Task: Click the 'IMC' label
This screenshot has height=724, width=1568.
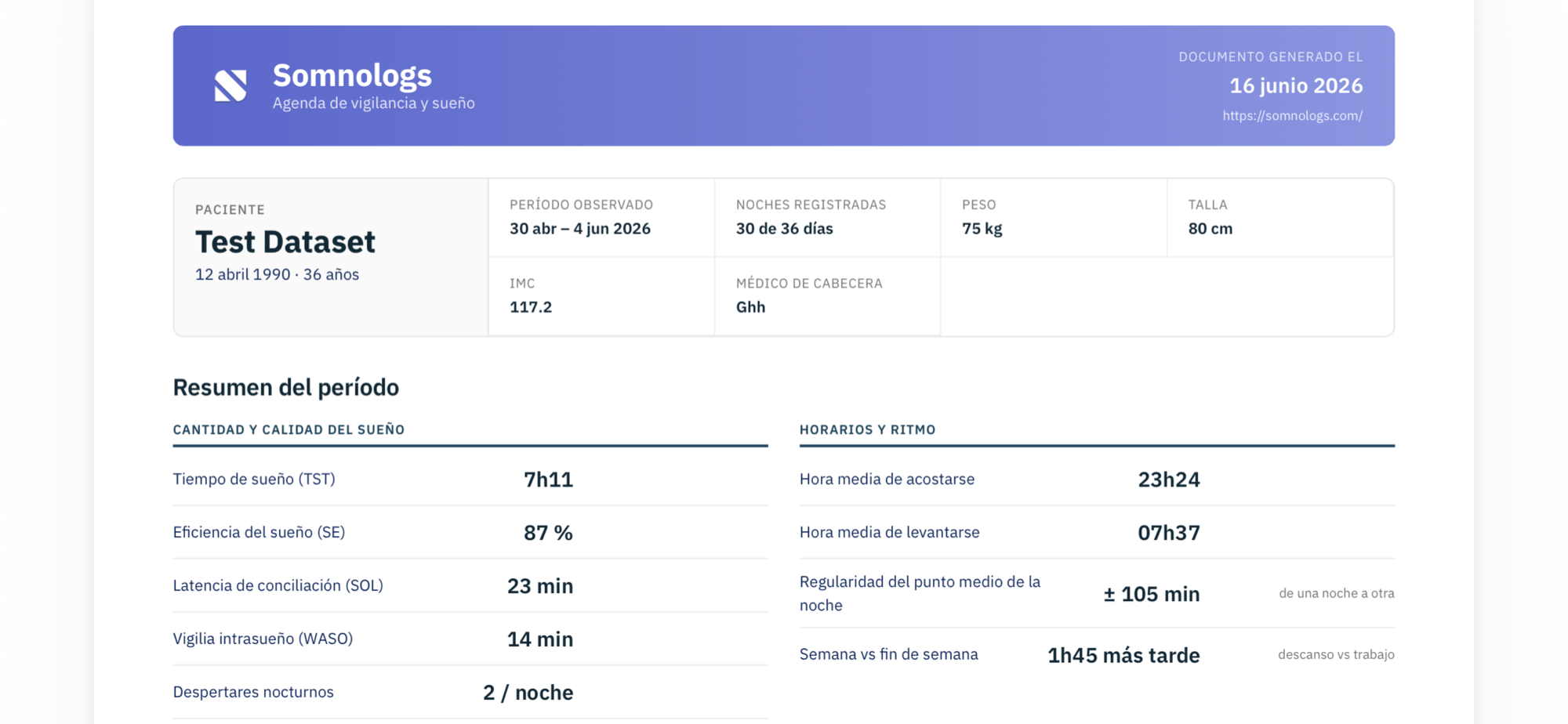Action: click(x=522, y=283)
